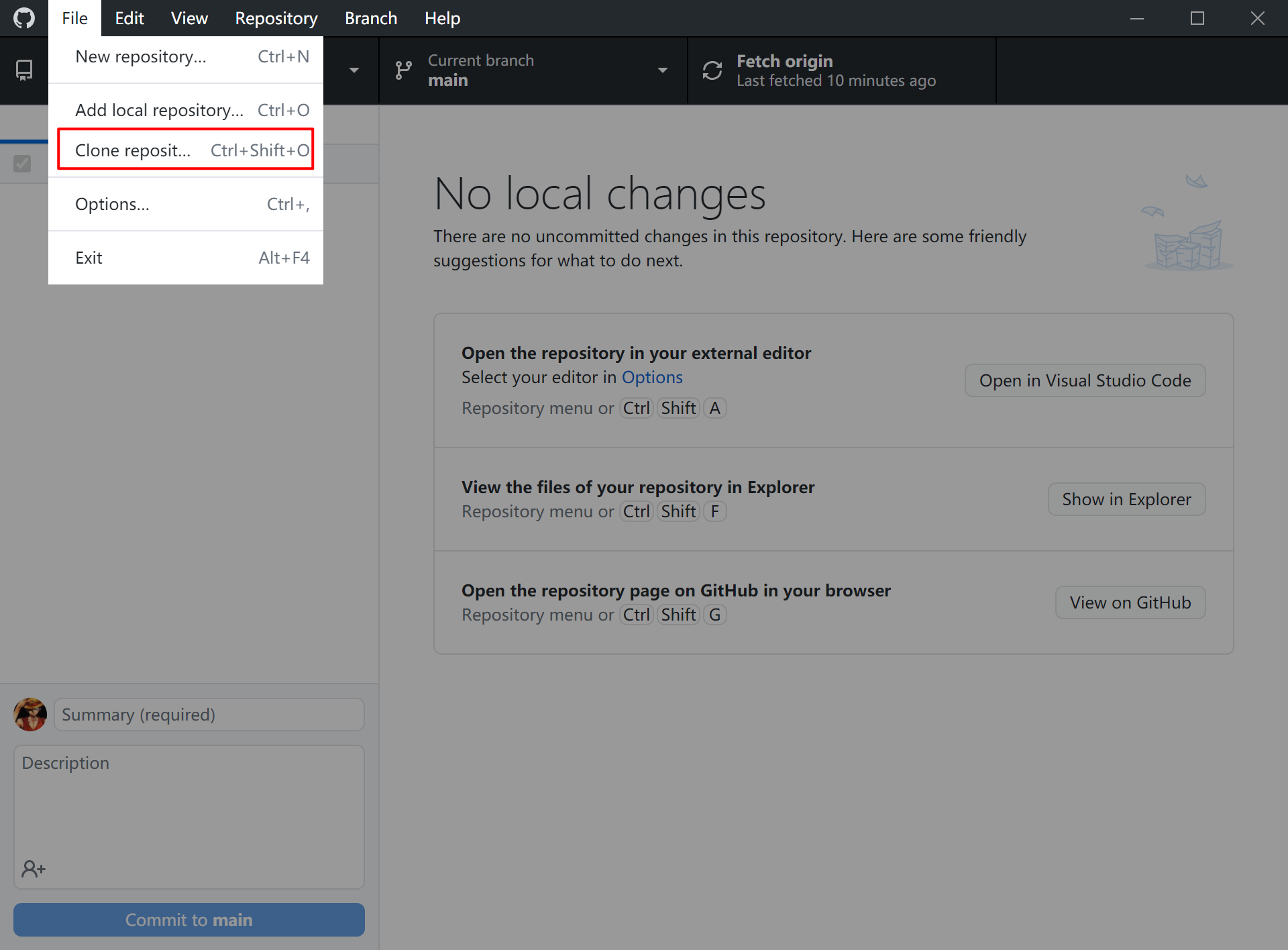Follow the blue Options link
Image resolution: width=1288 pixels, height=950 pixels.
coord(651,377)
